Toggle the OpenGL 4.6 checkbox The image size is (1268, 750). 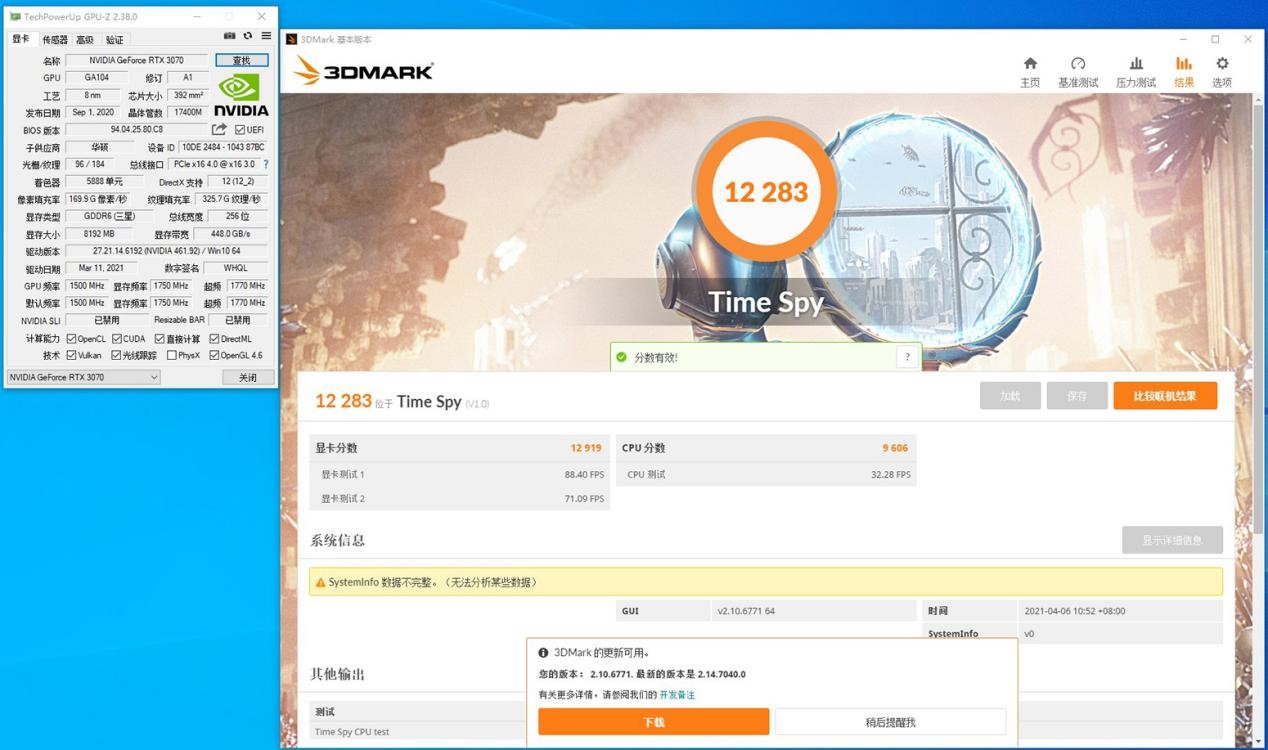[214, 355]
